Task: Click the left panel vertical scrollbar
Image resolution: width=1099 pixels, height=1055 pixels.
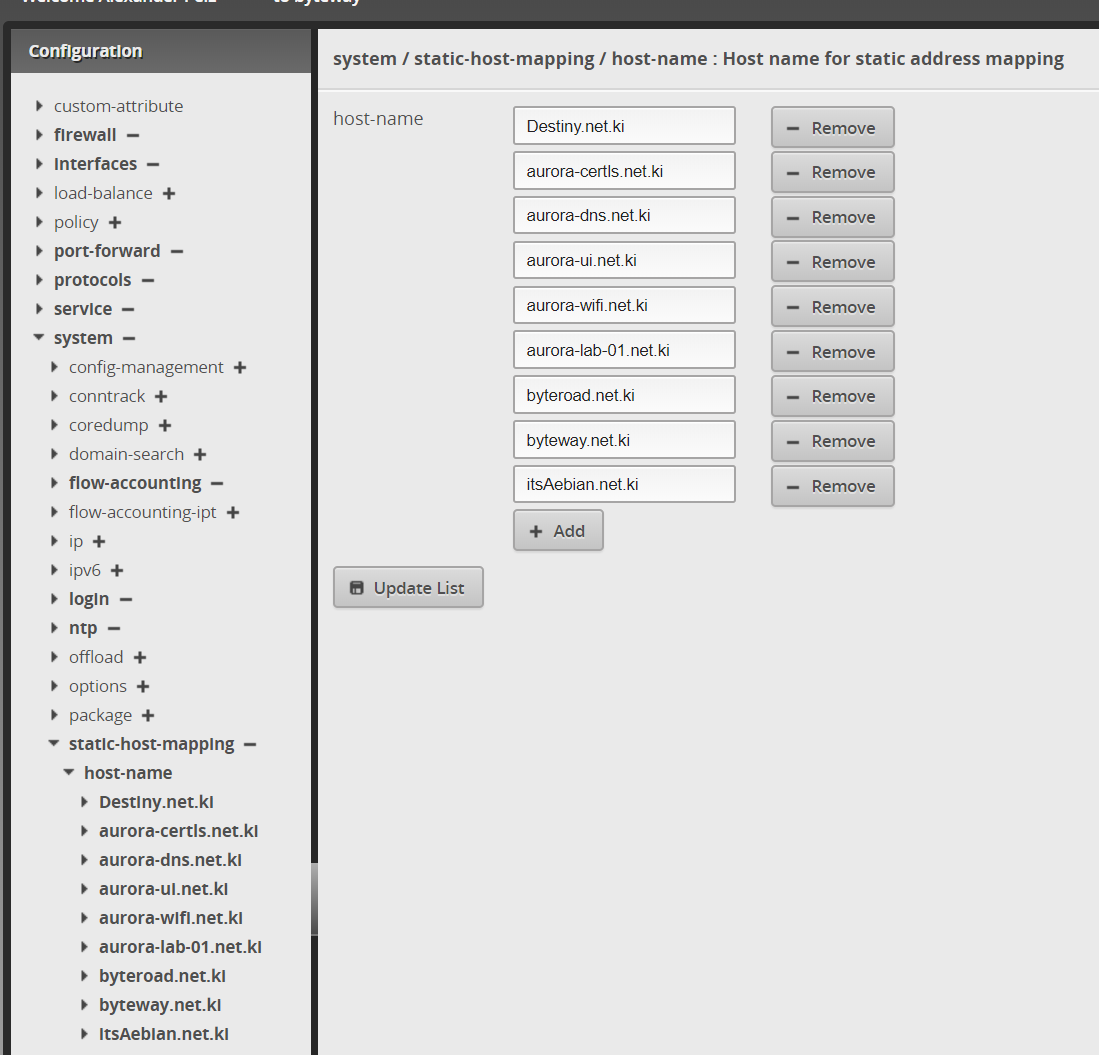Action: 314,897
